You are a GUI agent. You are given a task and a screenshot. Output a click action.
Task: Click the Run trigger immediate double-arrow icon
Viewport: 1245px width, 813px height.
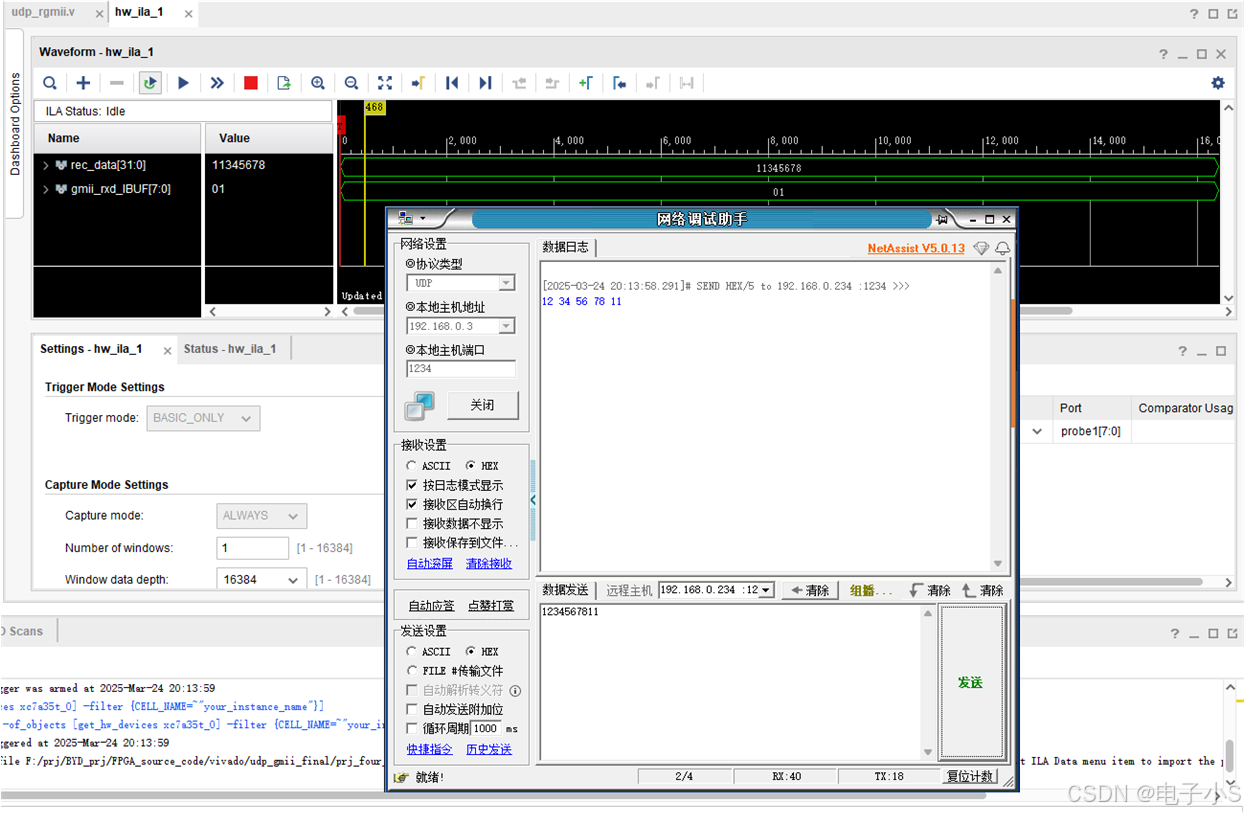click(217, 83)
